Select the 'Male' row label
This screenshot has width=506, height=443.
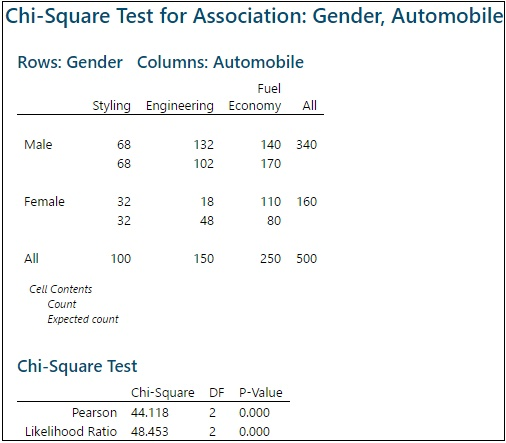tap(38, 145)
